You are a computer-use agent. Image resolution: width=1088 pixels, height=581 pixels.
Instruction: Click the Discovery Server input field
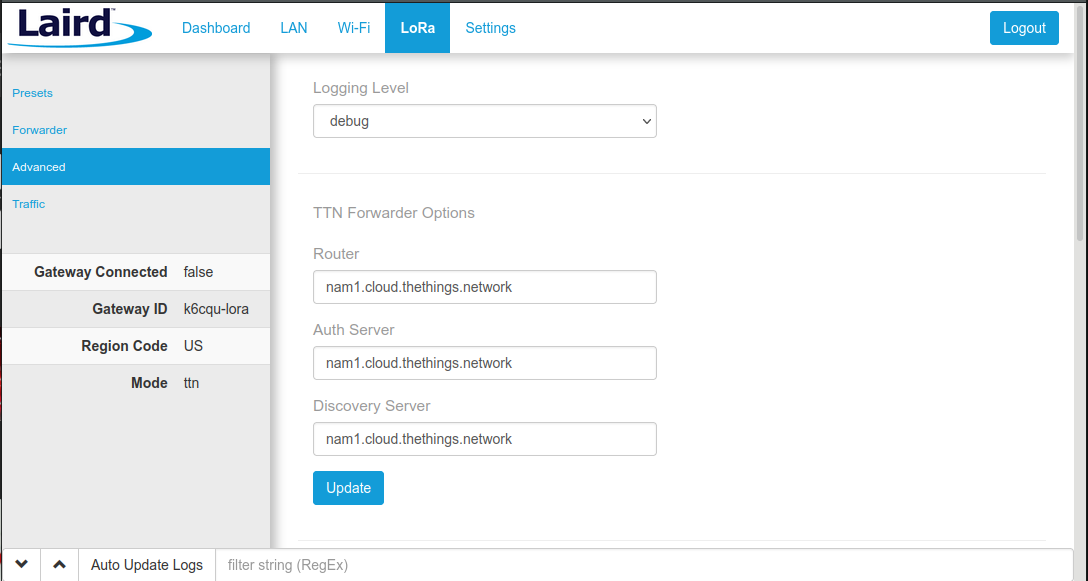(x=484, y=439)
